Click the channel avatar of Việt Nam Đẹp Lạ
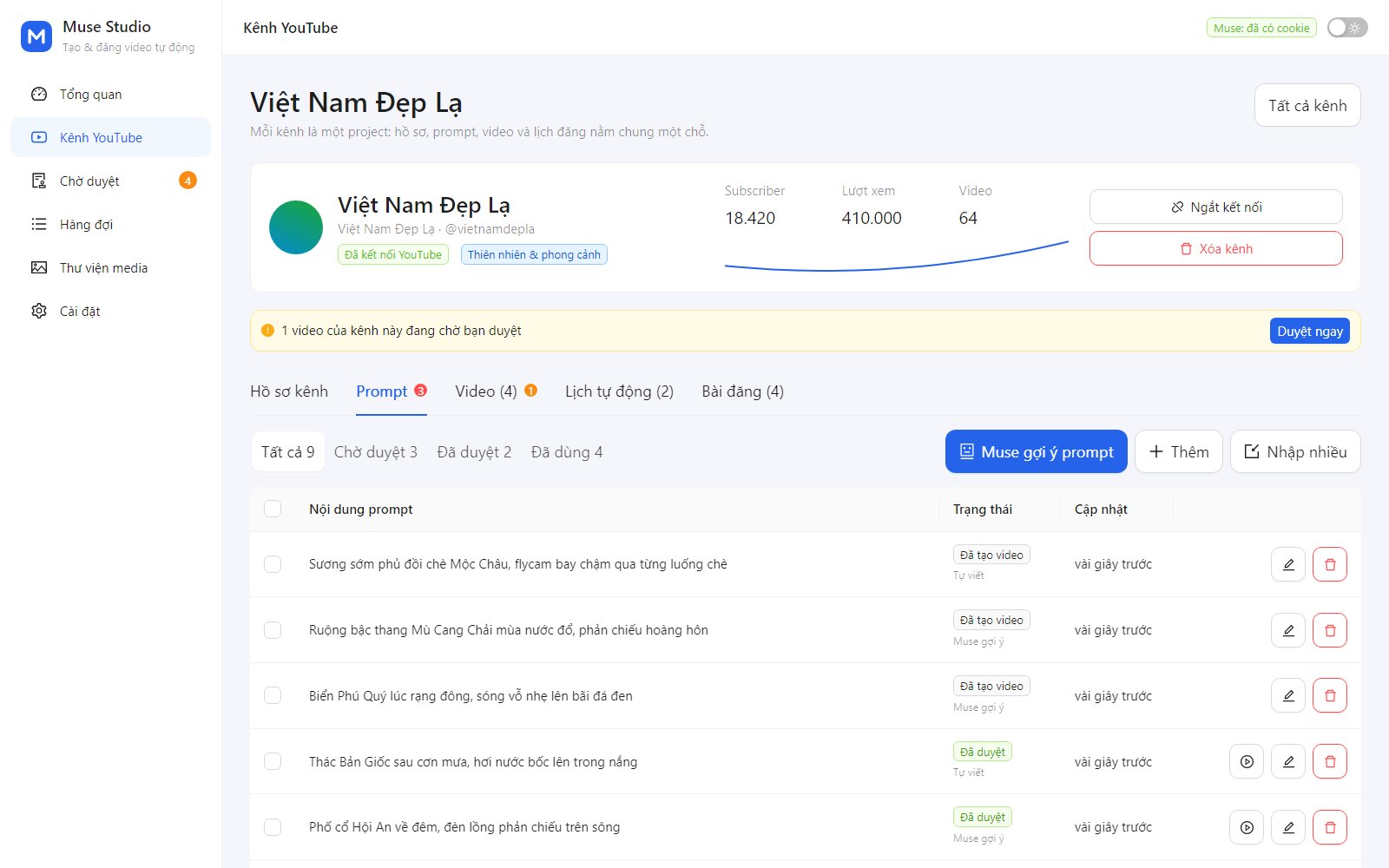The image size is (1389, 868). 296,227
